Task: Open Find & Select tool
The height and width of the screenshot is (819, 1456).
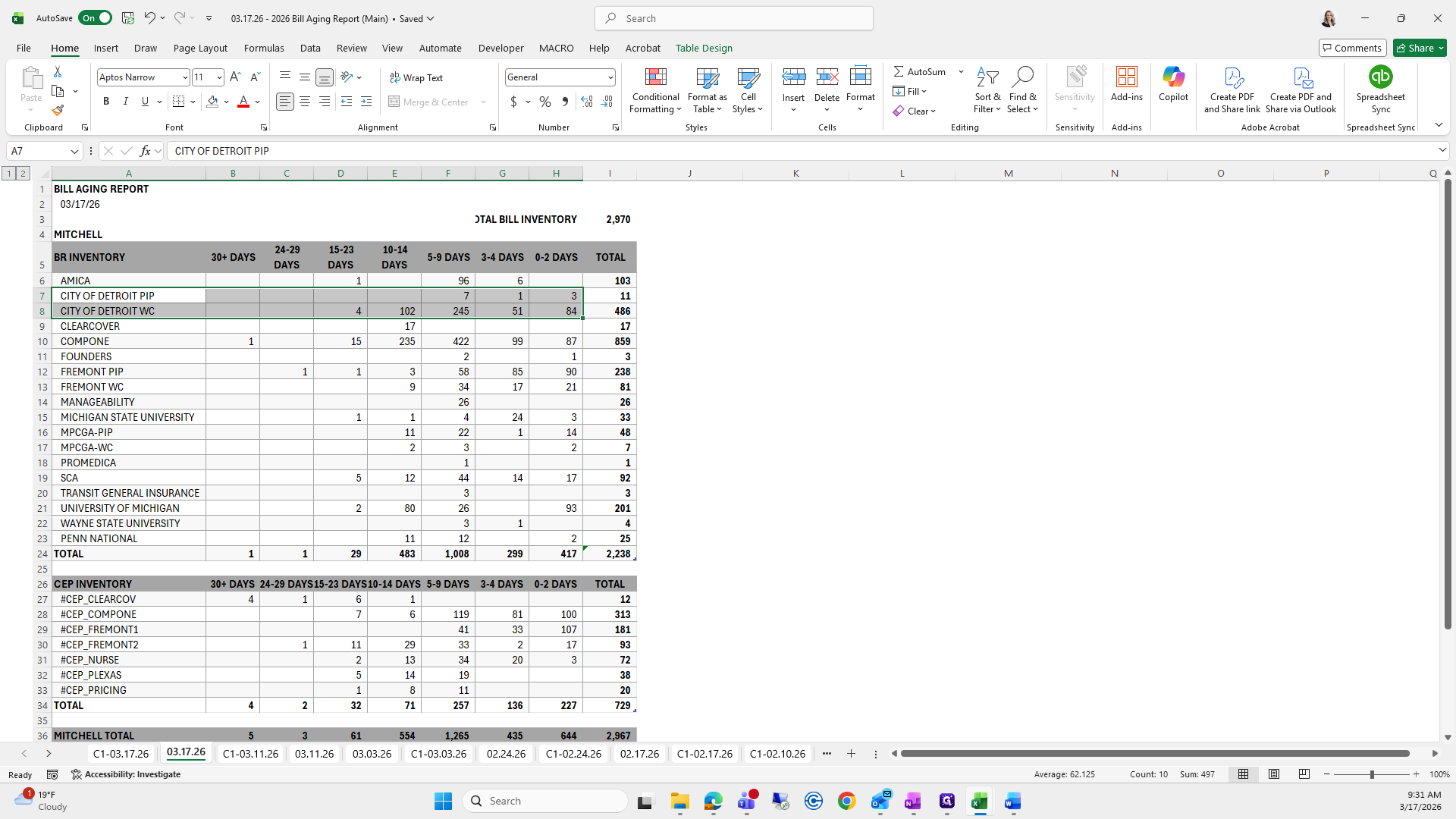Action: point(1022,91)
